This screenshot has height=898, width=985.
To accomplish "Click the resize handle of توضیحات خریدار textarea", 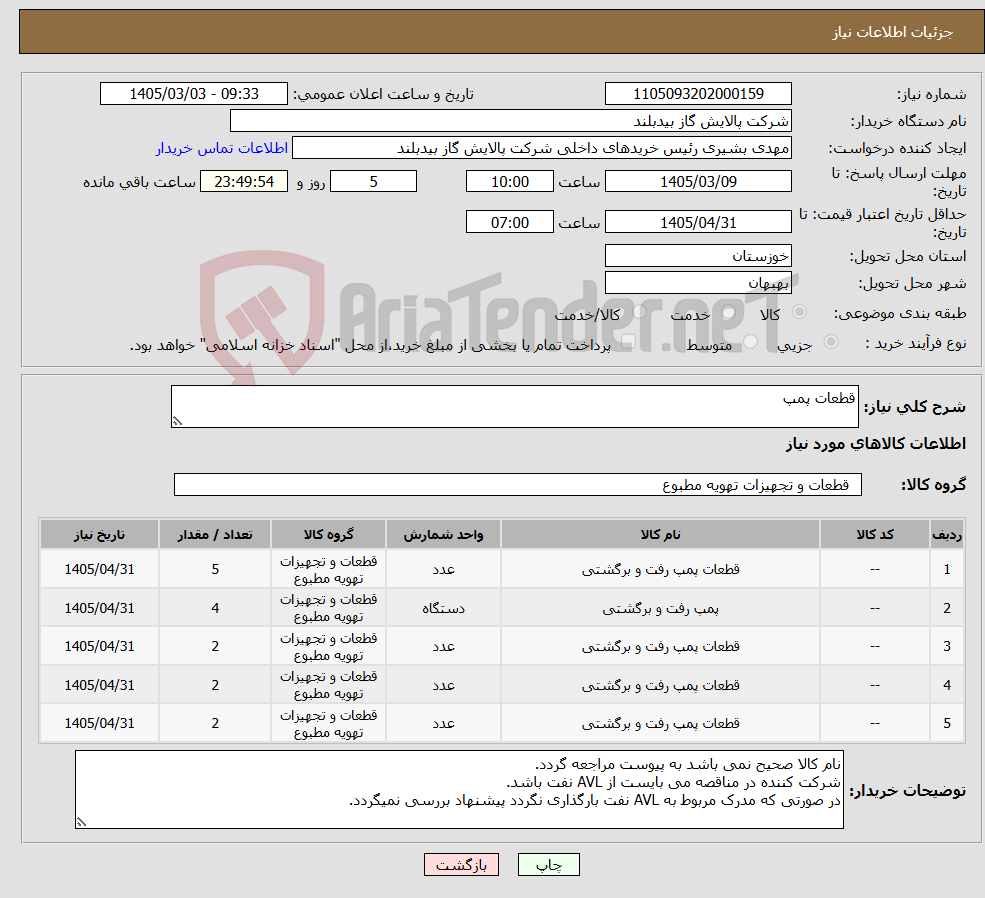I will pyautogui.click(x=81, y=822).
